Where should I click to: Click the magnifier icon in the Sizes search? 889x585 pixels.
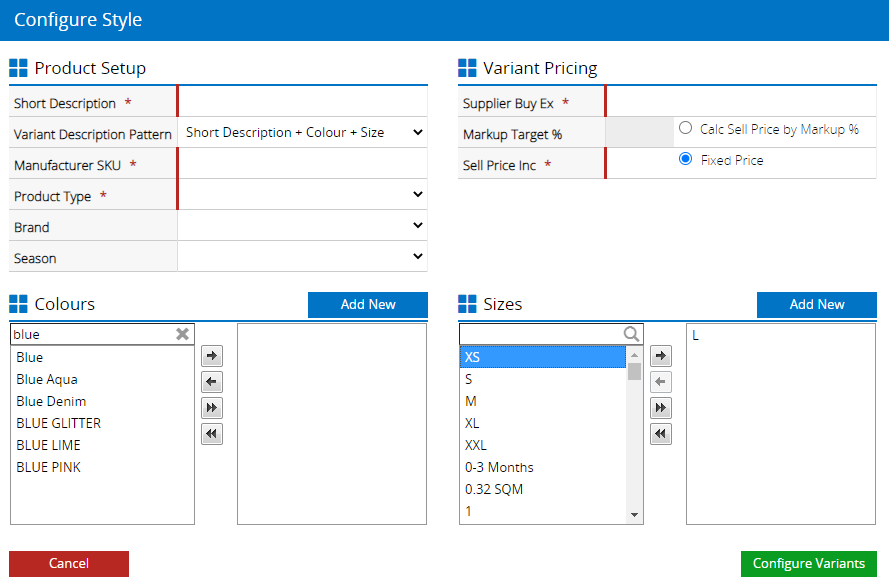coord(631,334)
